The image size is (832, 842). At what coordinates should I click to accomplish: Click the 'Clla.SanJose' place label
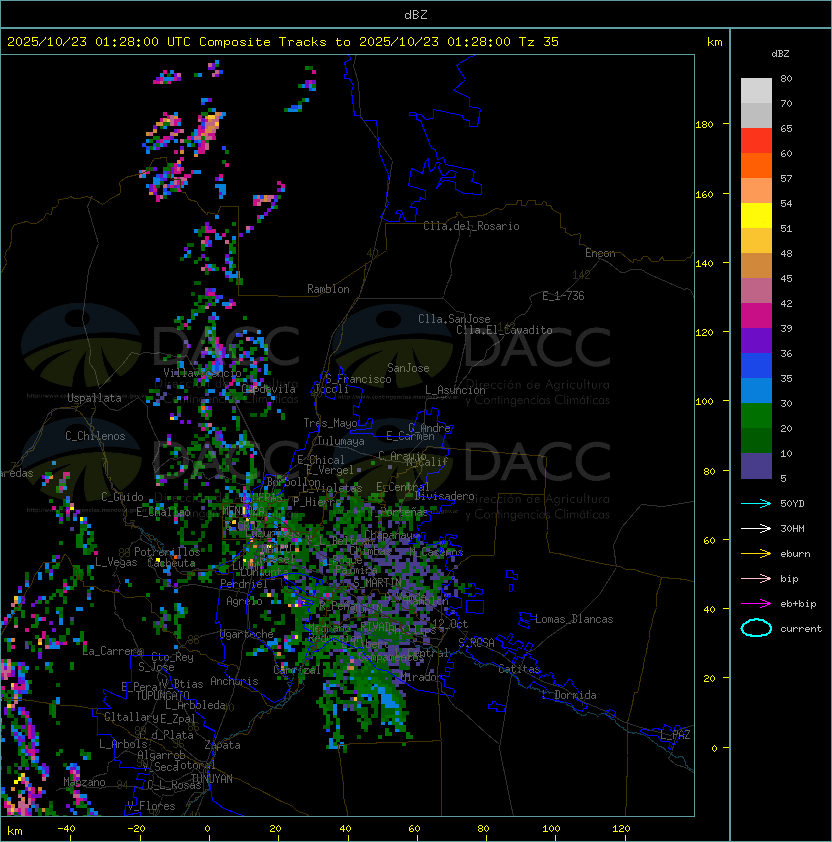454,319
